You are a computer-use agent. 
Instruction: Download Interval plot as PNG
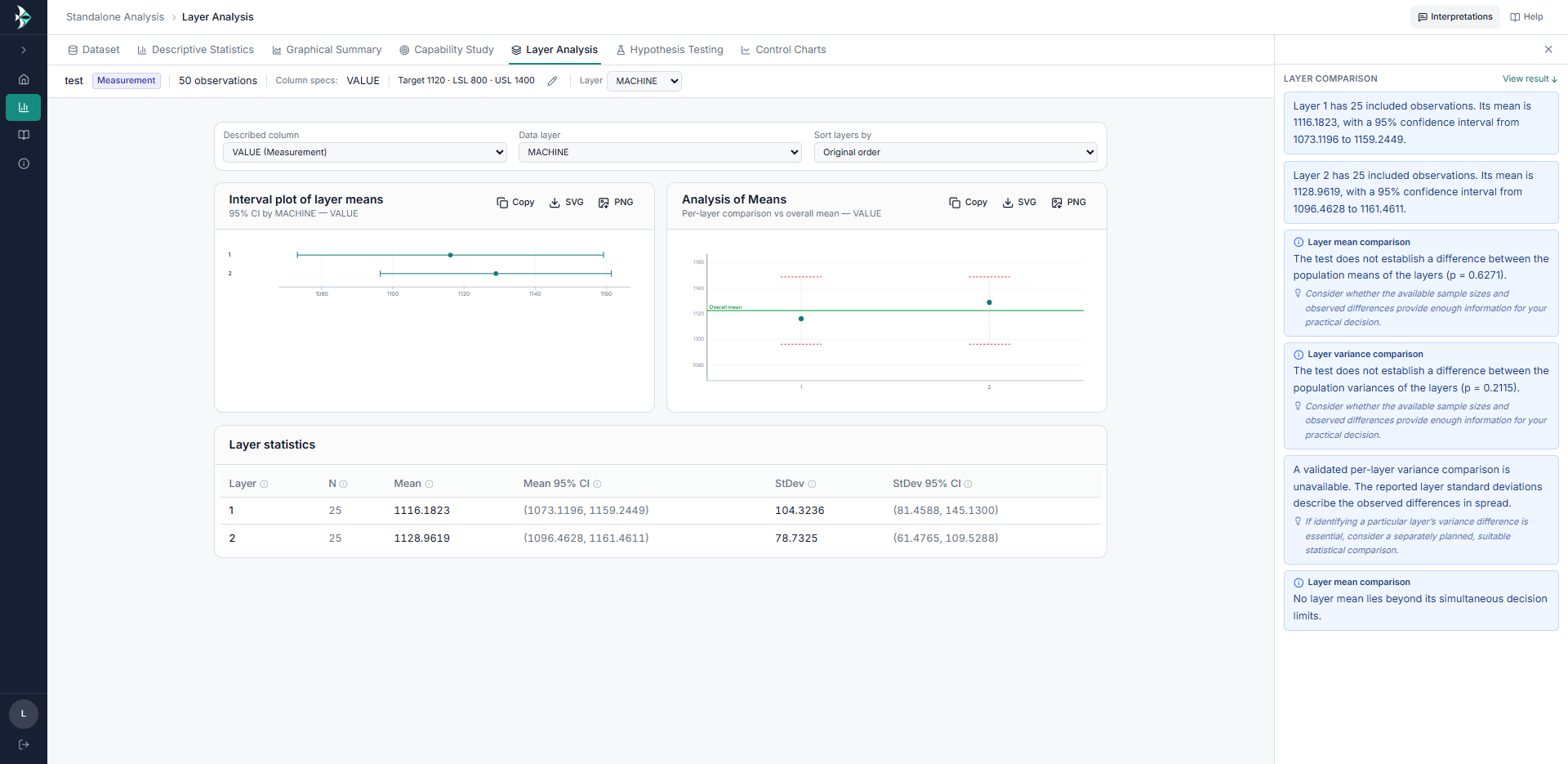616,203
